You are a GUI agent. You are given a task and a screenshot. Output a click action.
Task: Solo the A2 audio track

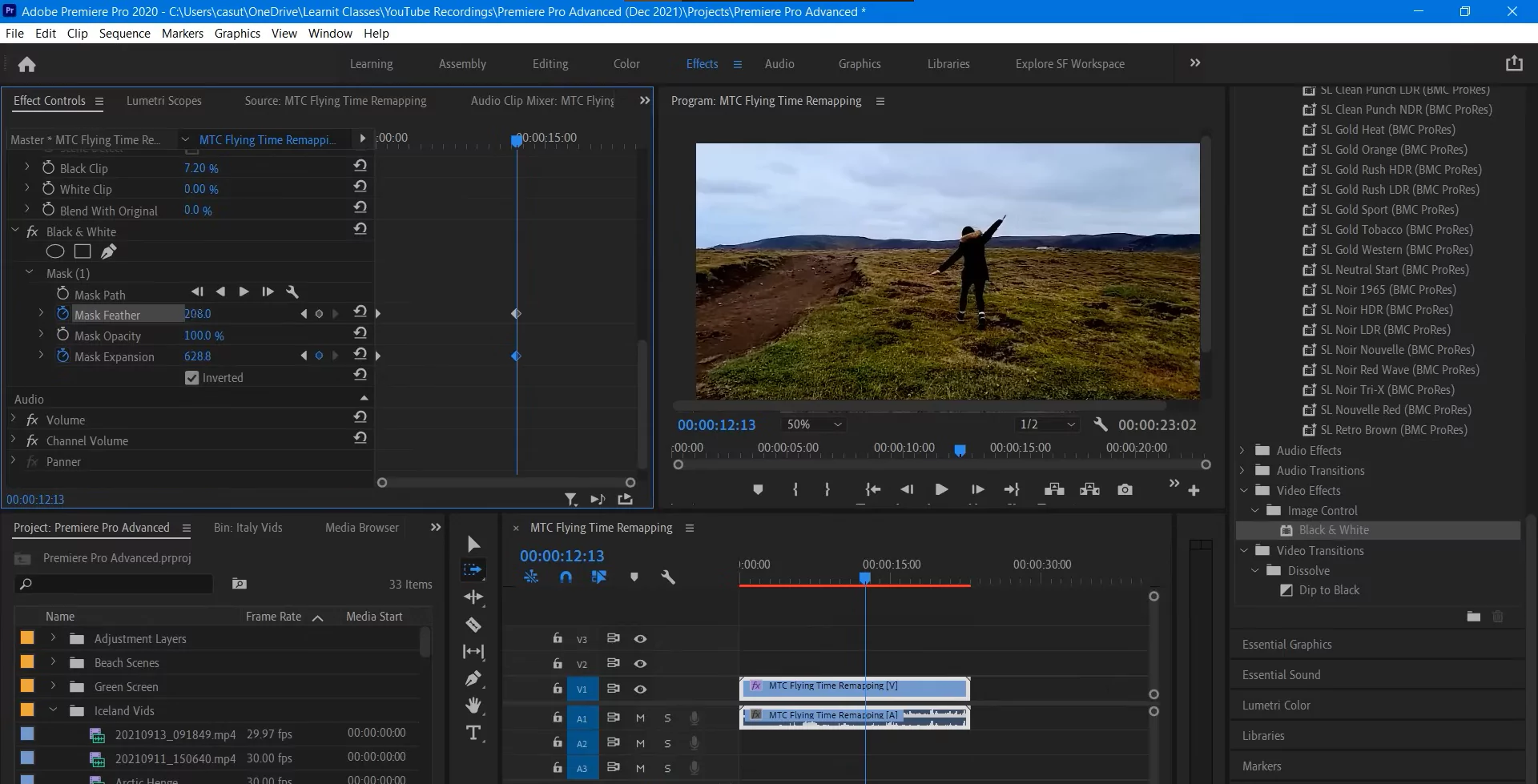point(667,743)
